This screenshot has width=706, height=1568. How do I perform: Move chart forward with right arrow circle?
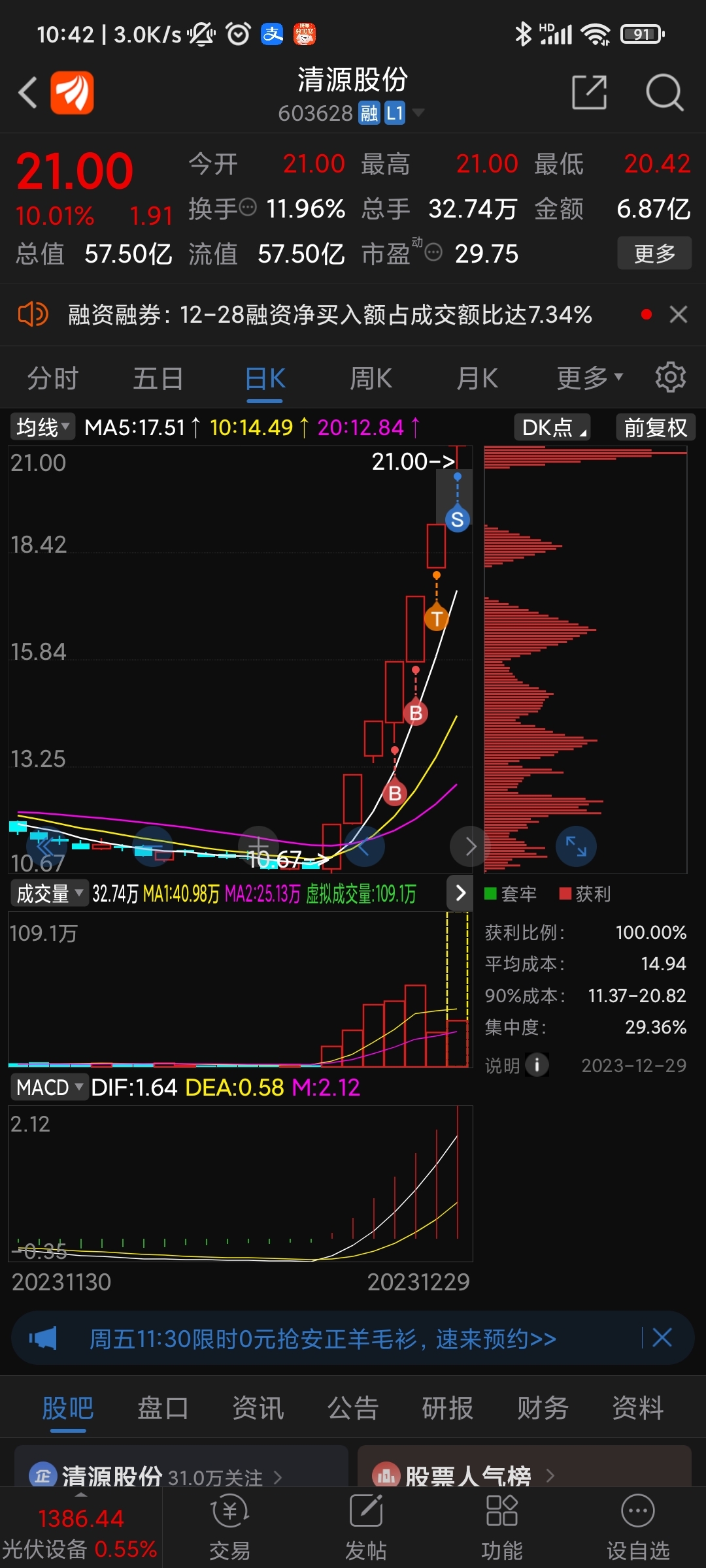coord(471,846)
